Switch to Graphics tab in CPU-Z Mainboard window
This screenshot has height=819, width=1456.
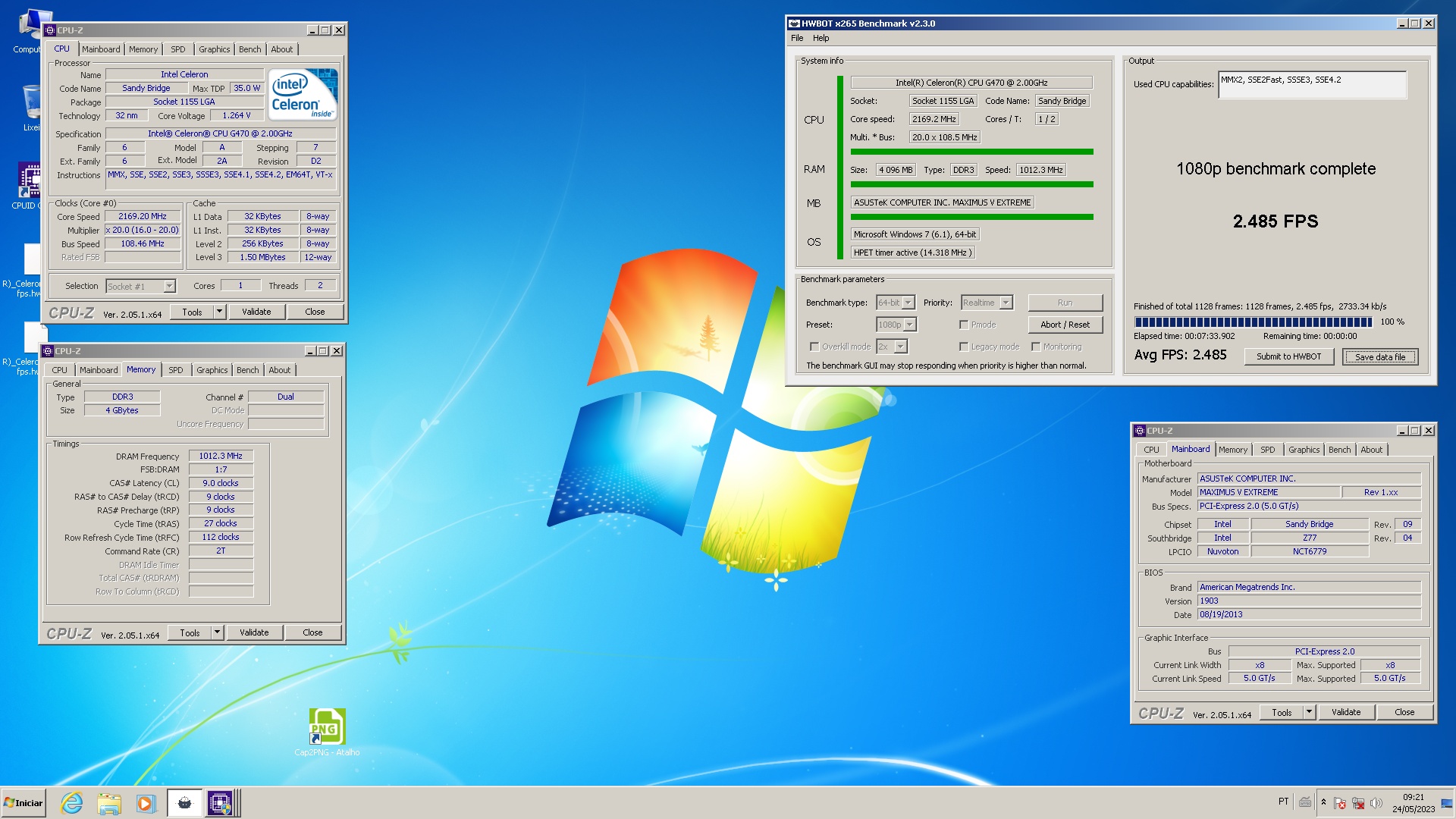point(1304,450)
